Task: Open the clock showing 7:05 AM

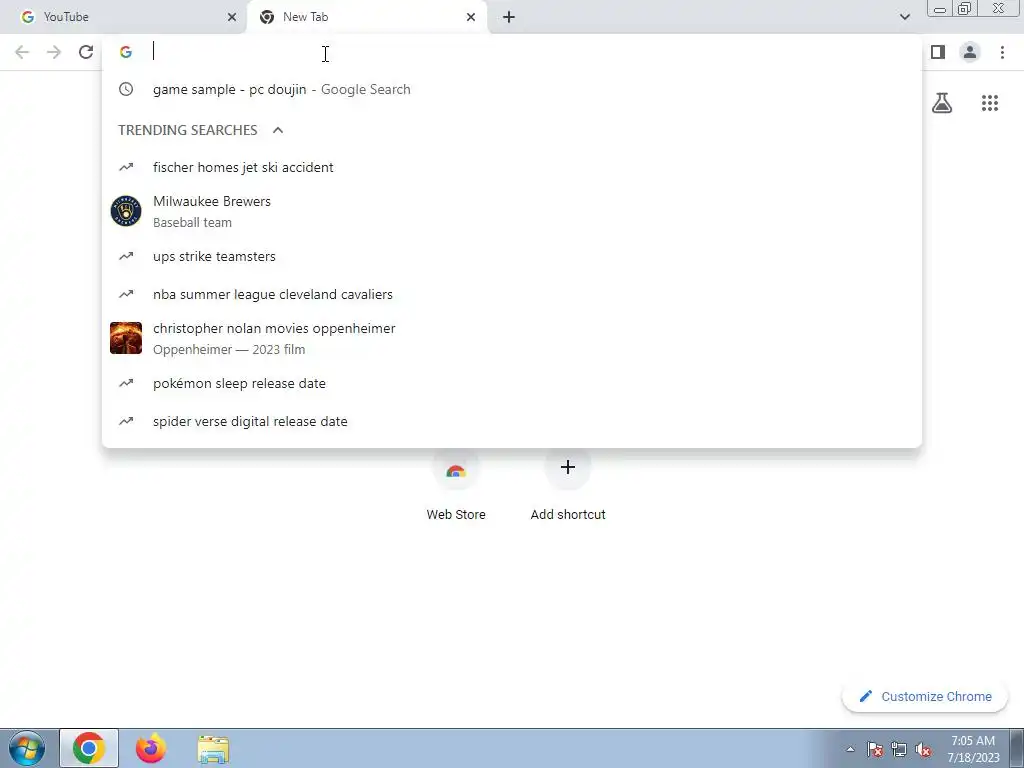Action: pos(973,749)
